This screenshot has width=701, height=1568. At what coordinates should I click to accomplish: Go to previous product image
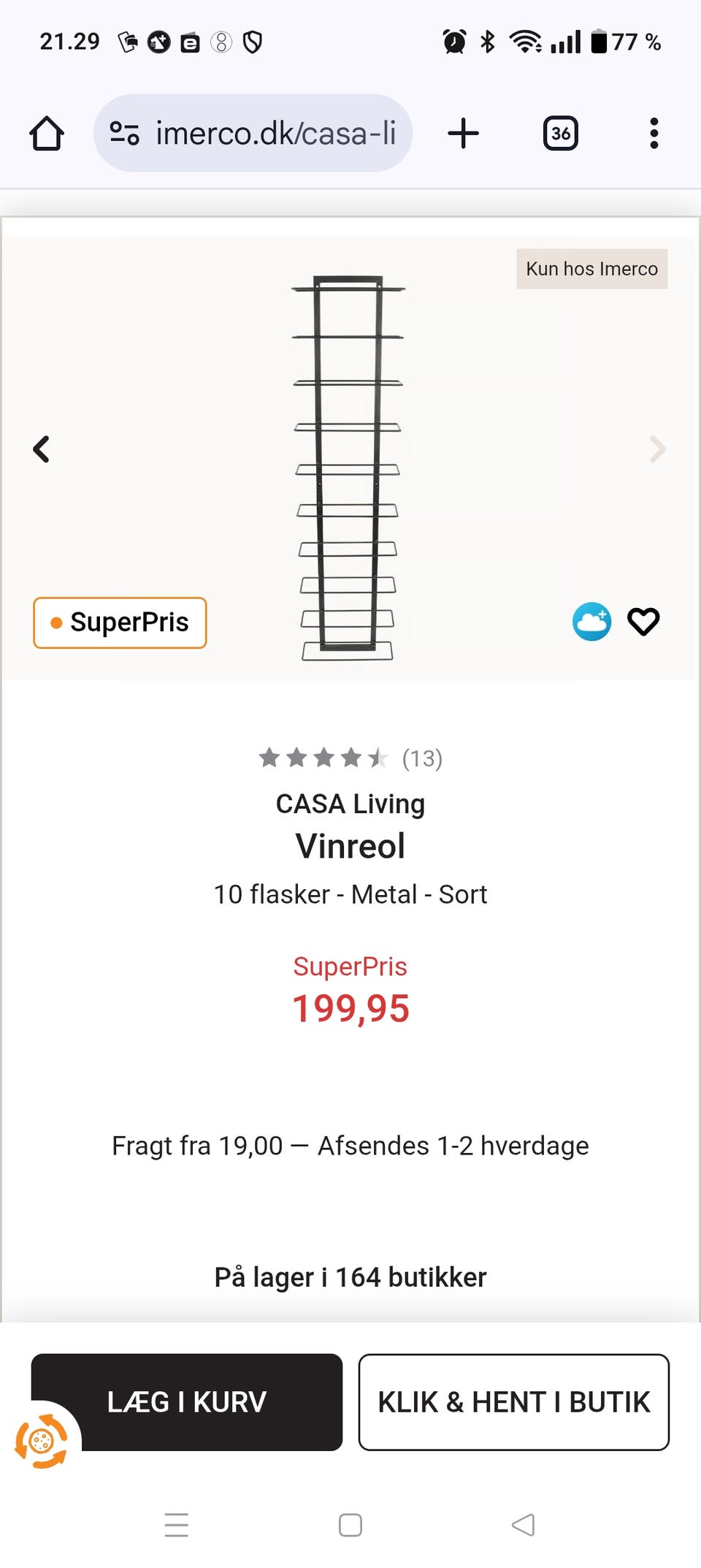[42, 449]
